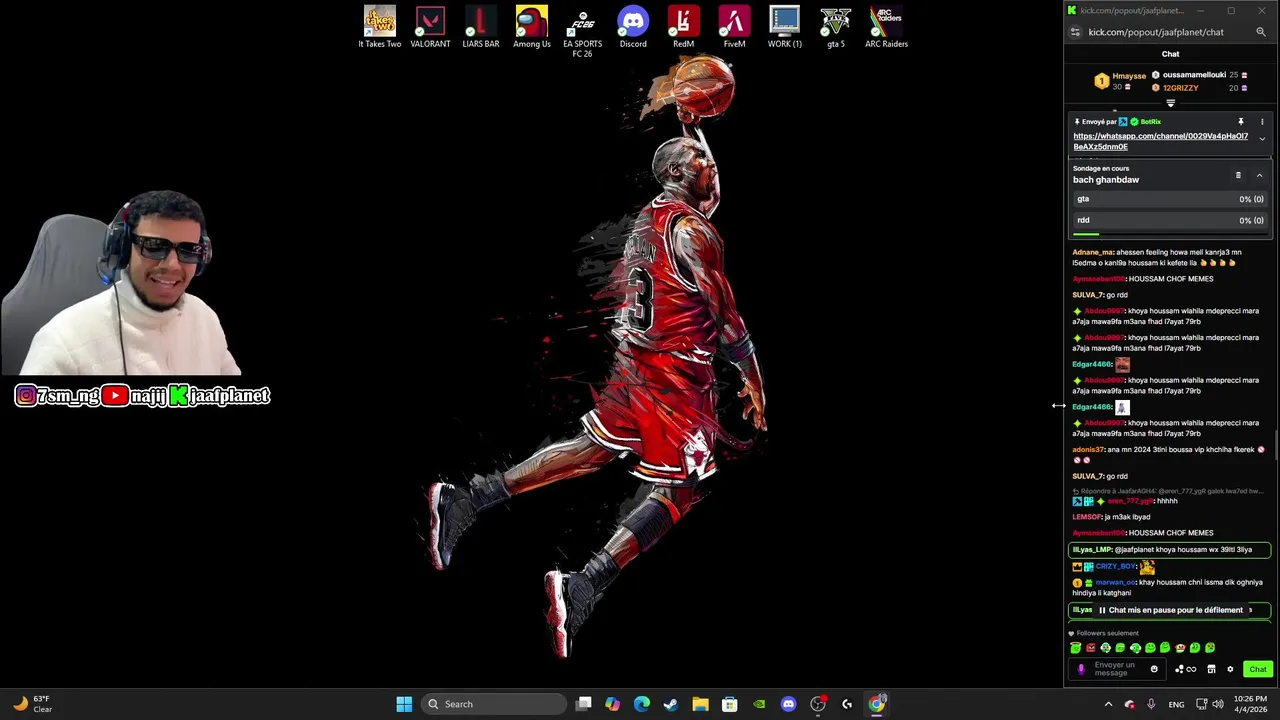The width and height of the screenshot is (1280, 720).
Task: Click the kick.com address bar URL
Action: [x=1155, y=32]
